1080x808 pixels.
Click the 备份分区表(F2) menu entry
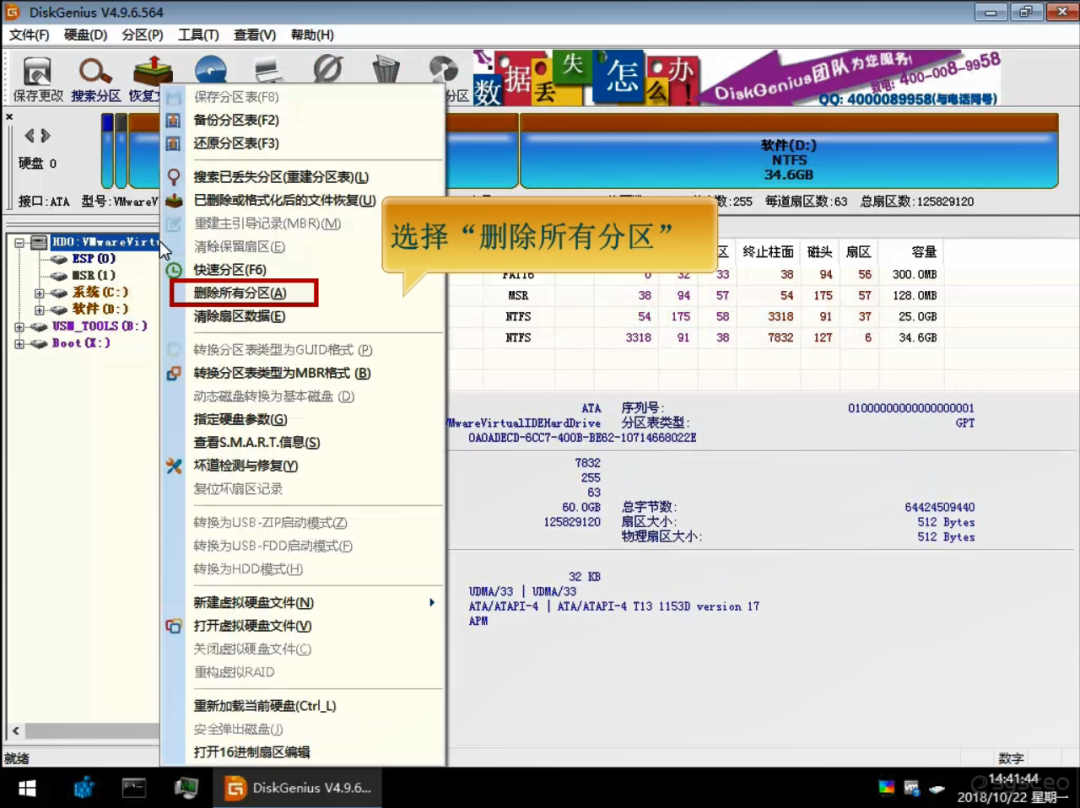click(x=236, y=120)
